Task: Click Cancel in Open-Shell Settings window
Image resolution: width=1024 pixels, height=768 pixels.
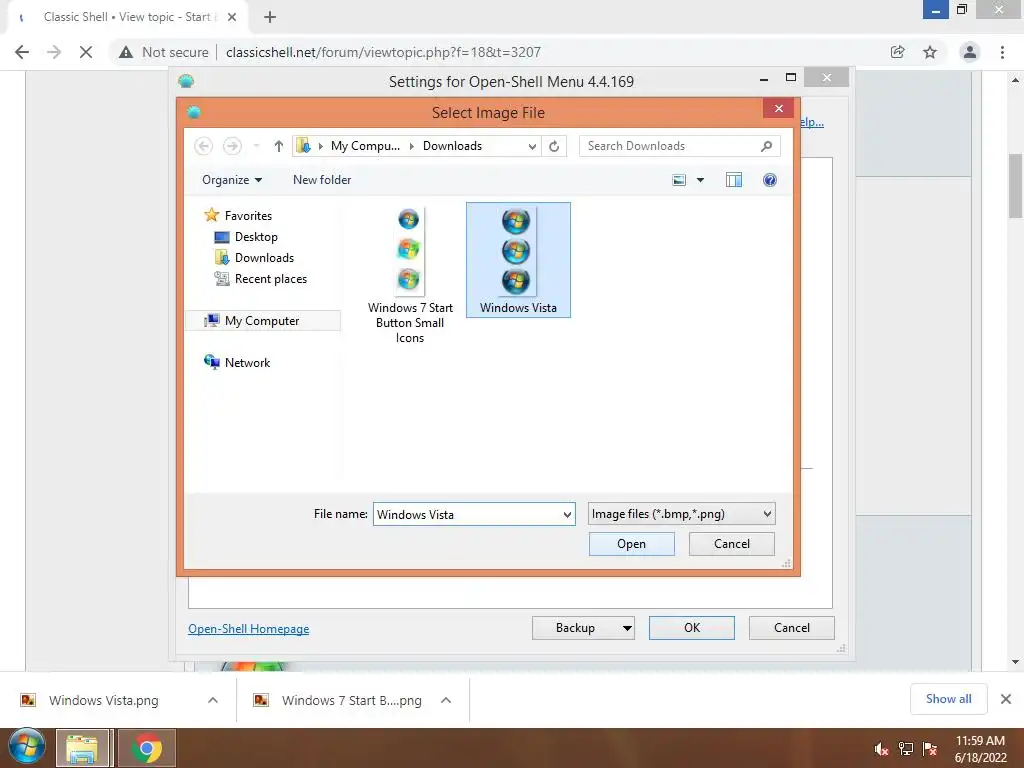Action: click(x=792, y=628)
